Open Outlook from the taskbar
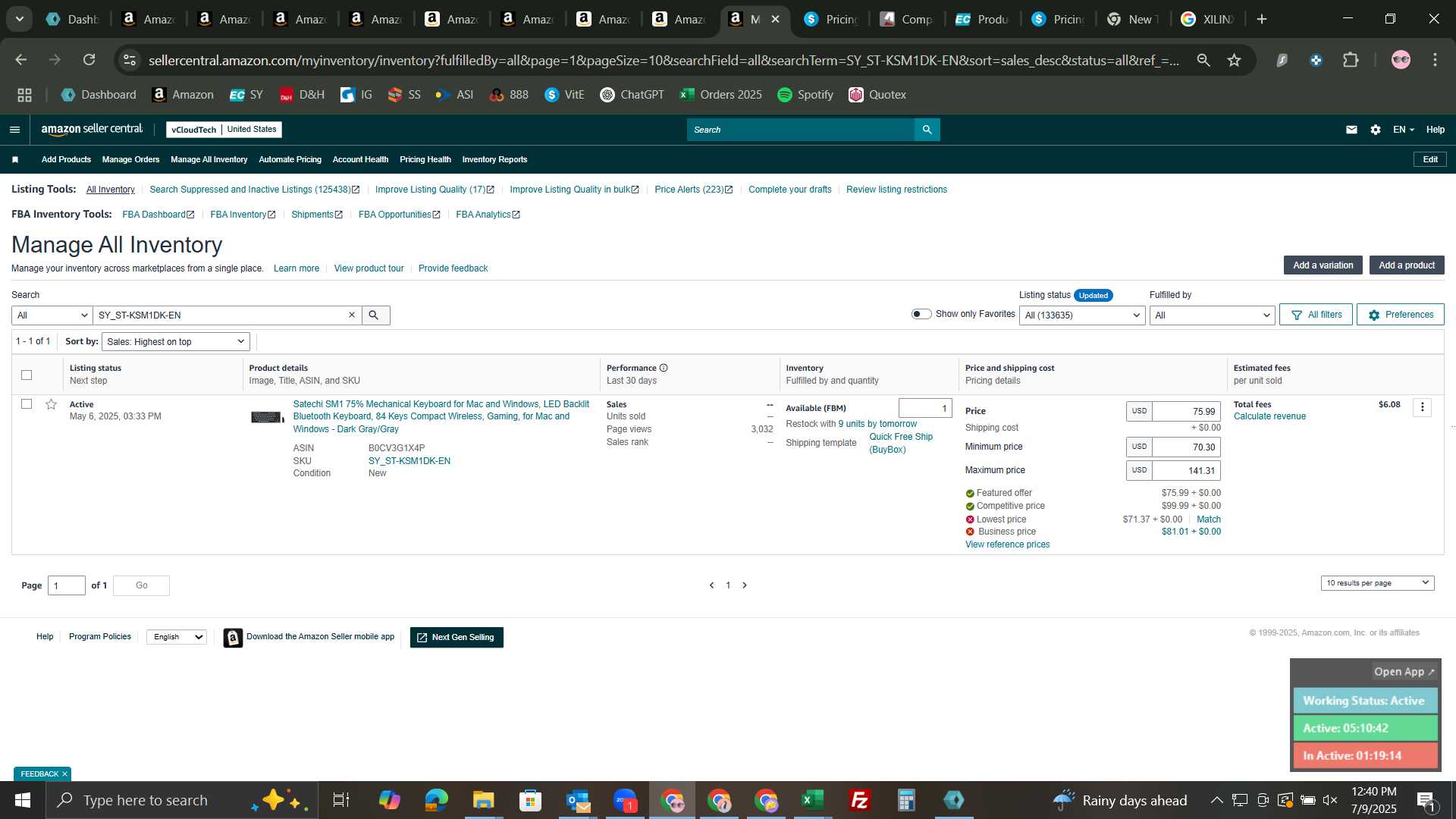1456x819 pixels. [x=578, y=800]
